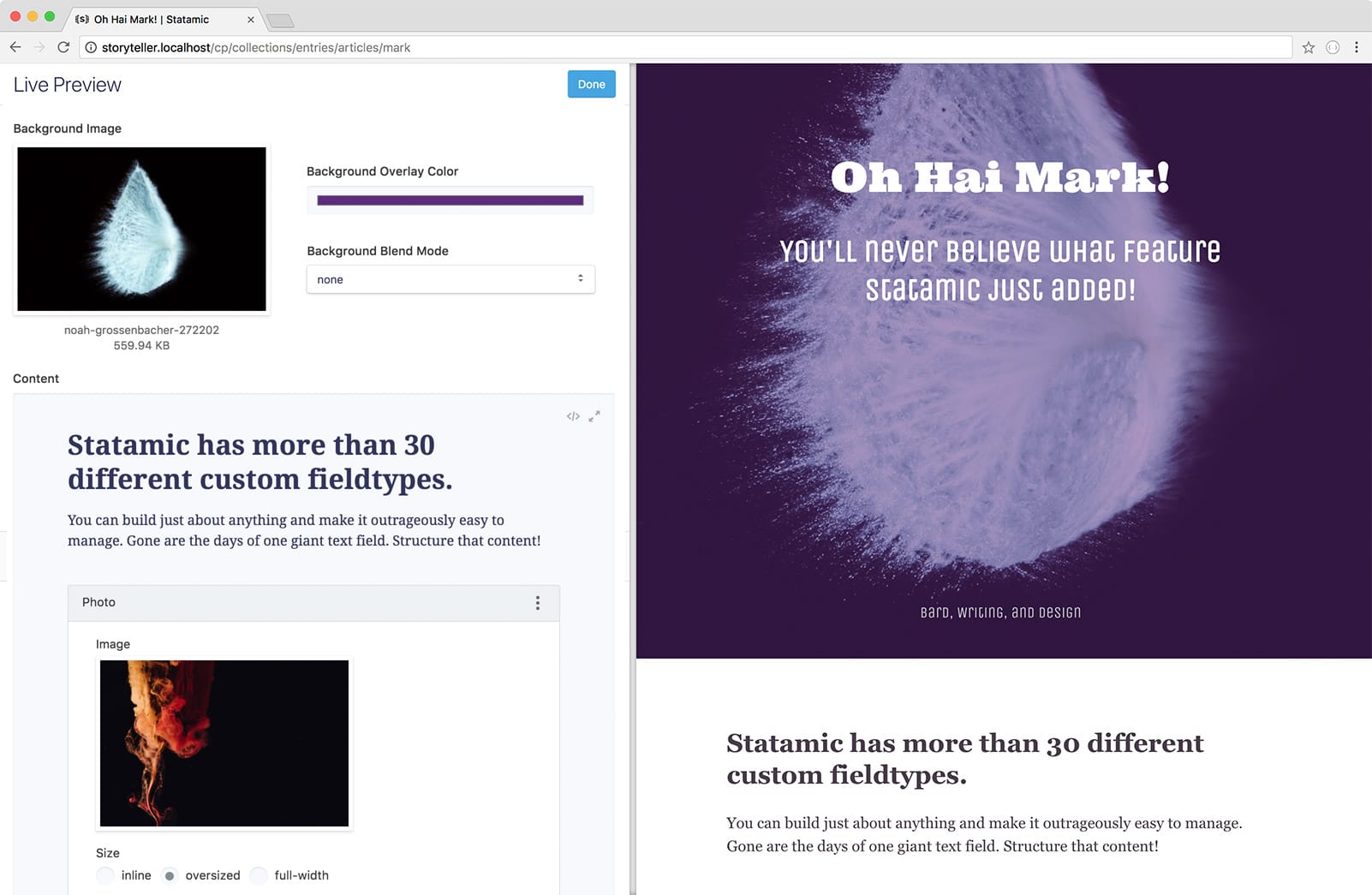Open the Background Blend Mode dropdown
Image resolution: width=1372 pixels, height=895 pixels.
(x=450, y=279)
